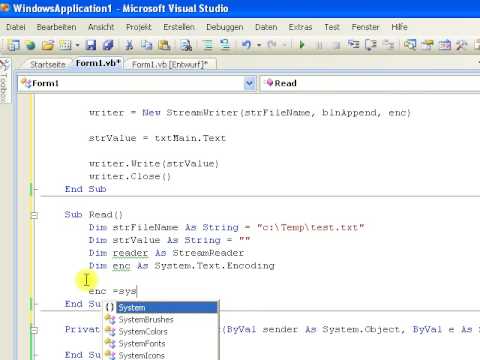Click the Open File folder icon
This screenshot has width=480, height=360.
(48, 45)
